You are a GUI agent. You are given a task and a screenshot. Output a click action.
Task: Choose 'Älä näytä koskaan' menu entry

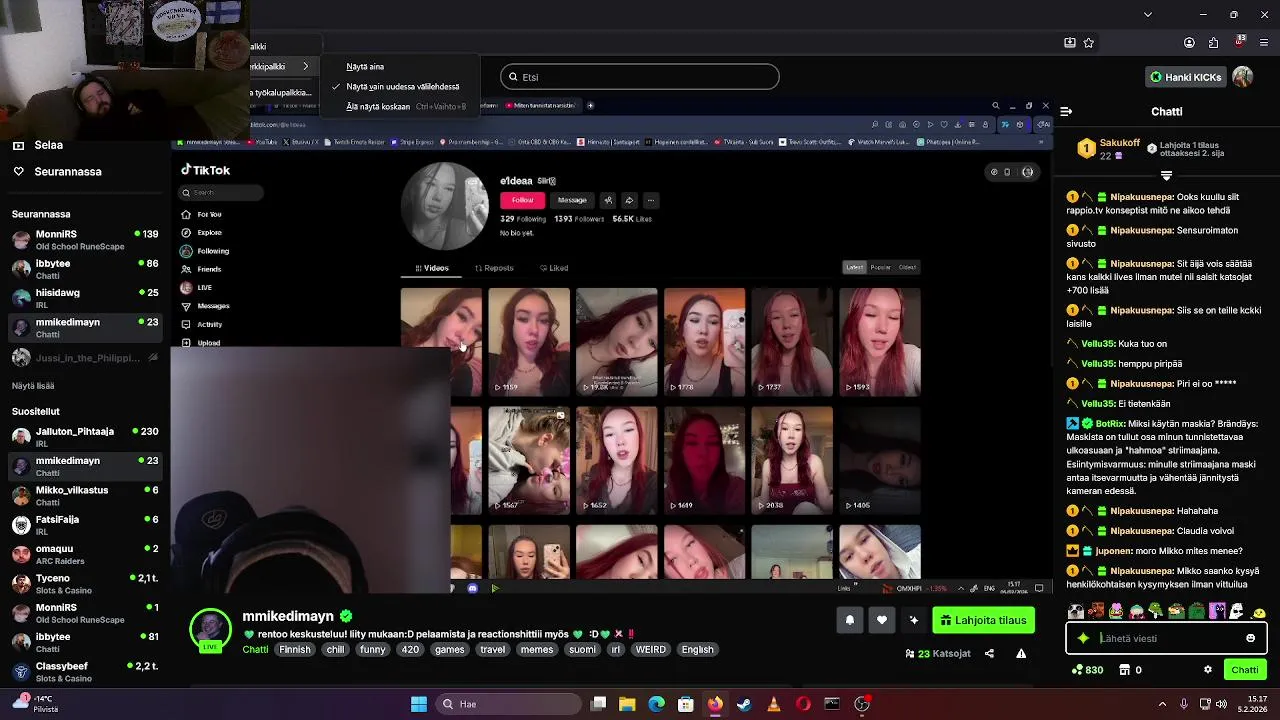coord(400,106)
